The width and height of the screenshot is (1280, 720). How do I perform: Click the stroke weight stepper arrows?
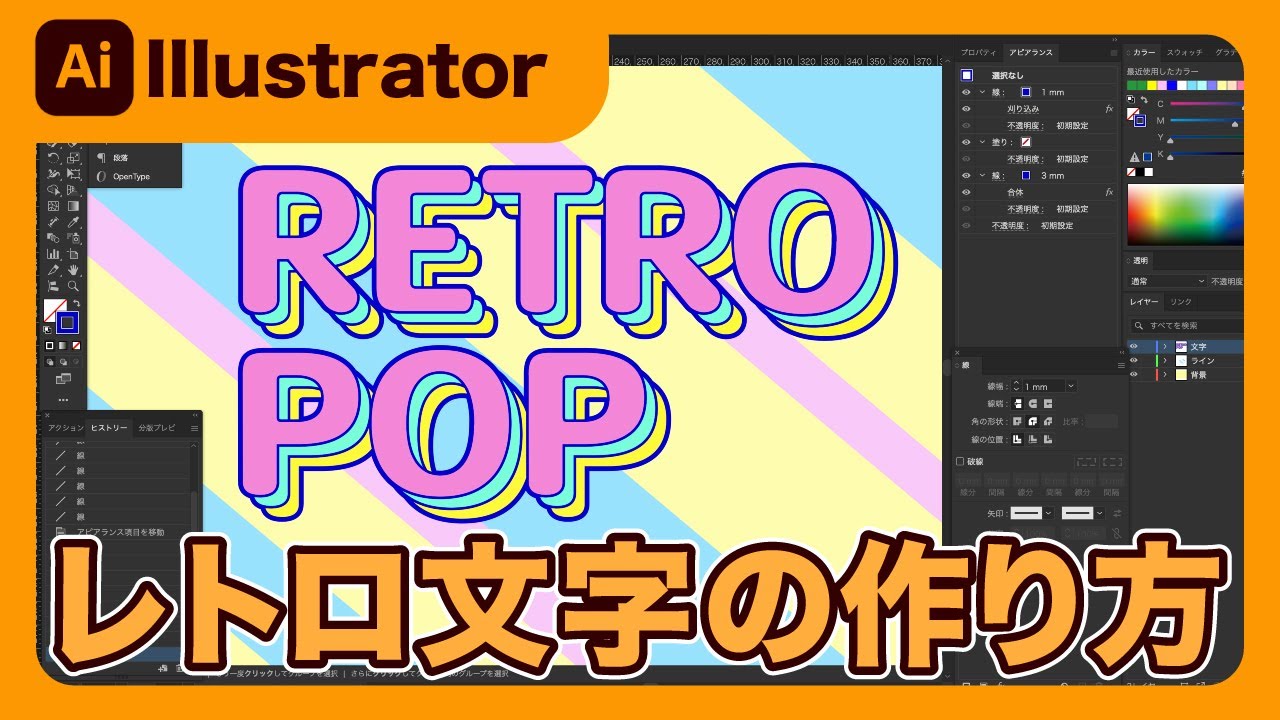pyautogui.click(x=1016, y=386)
